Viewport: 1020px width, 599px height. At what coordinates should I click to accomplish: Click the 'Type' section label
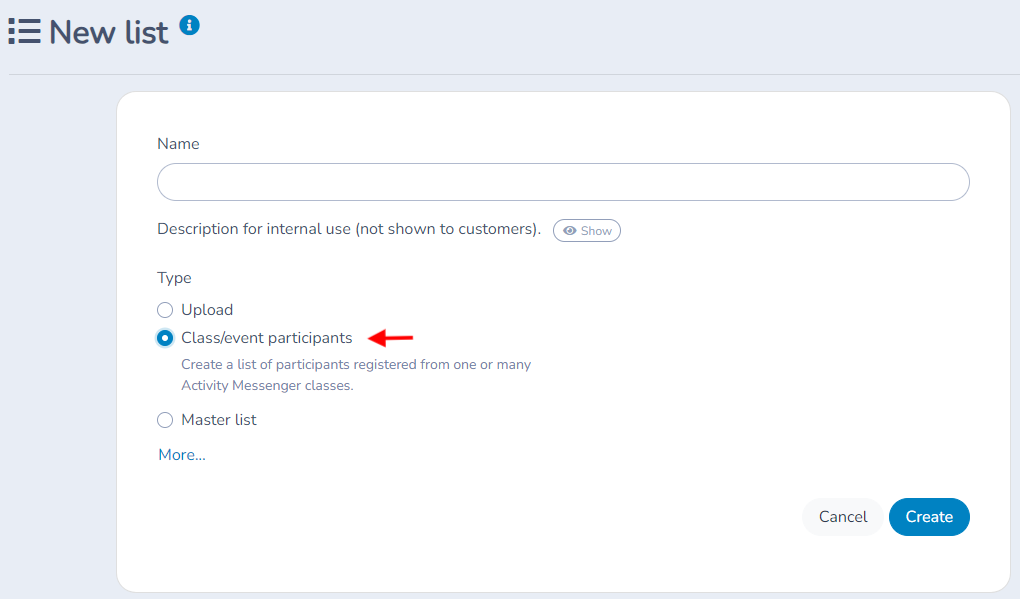point(174,278)
